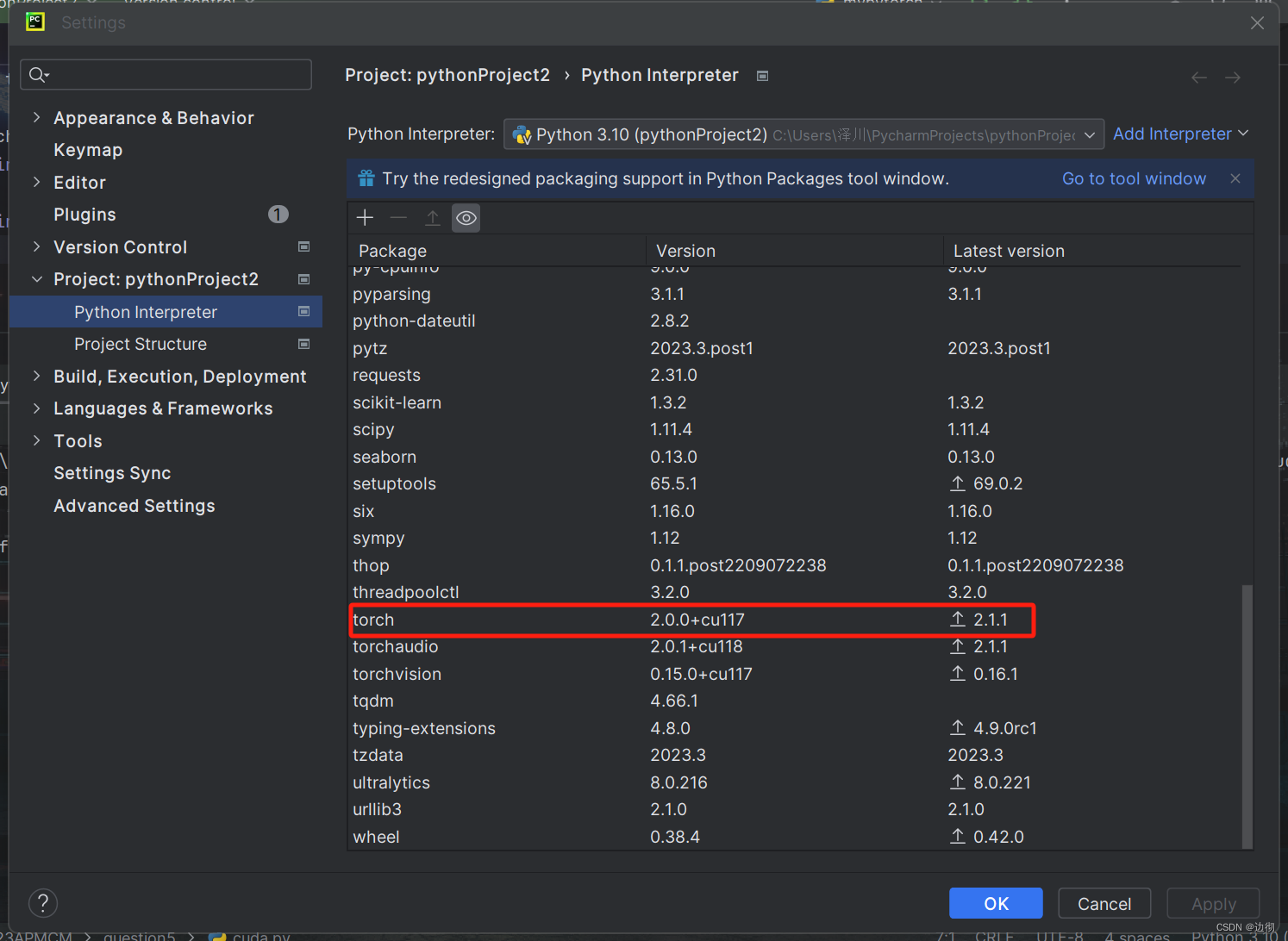This screenshot has height=941, width=1288.
Task: Click the OK button
Action: click(996, 903)
